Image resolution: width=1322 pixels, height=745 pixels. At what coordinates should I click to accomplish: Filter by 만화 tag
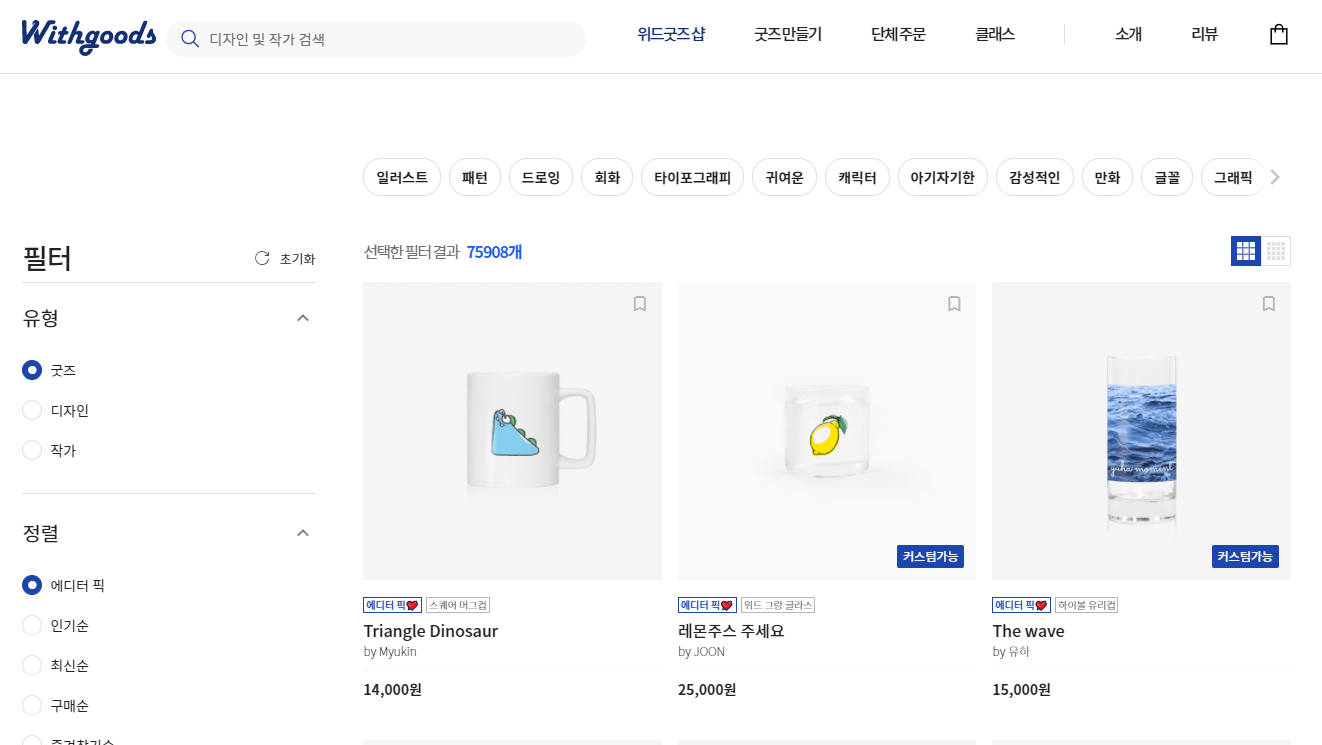pyautogui.click(x=1107, y=177)
